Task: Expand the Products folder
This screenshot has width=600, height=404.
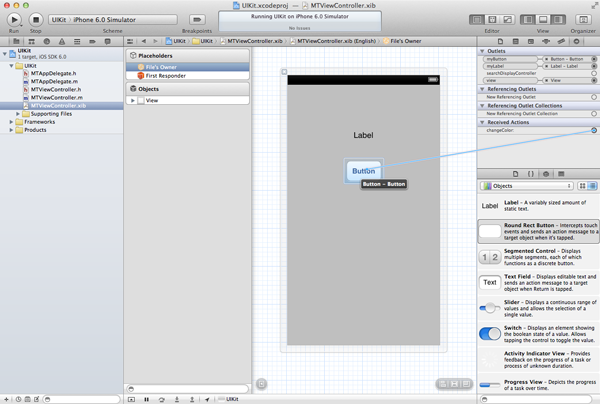Action: click(11, 130)
